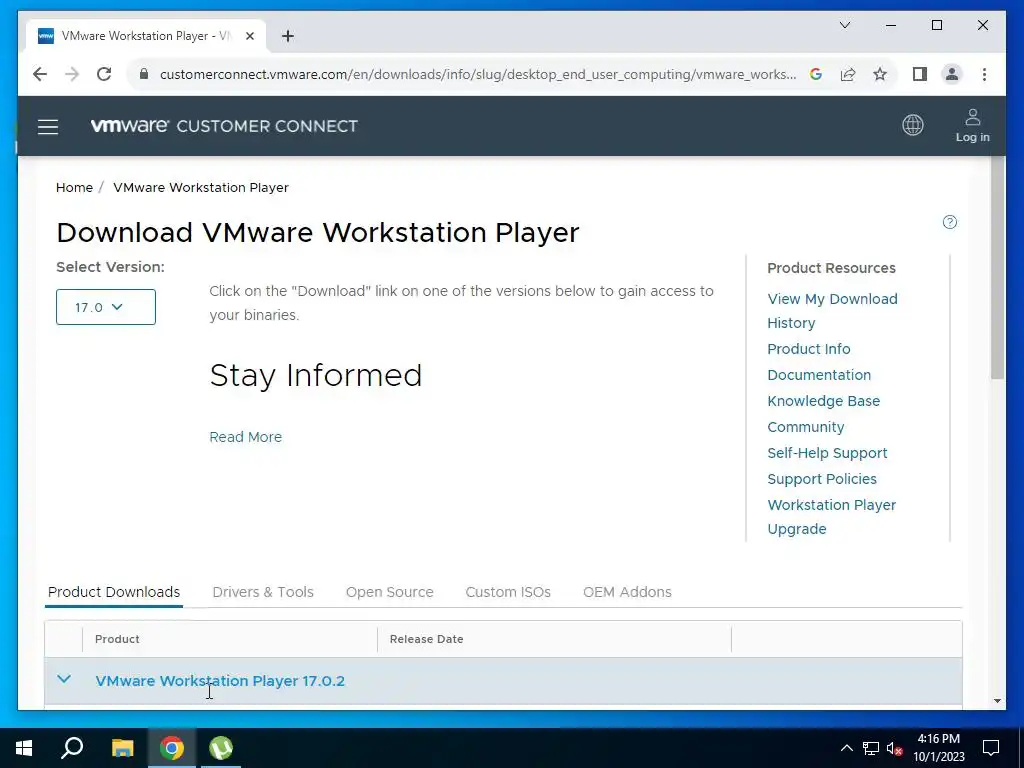Open File Explorer from taskbar
This screenshot has width=1024, height=768.
coord(122,748)
